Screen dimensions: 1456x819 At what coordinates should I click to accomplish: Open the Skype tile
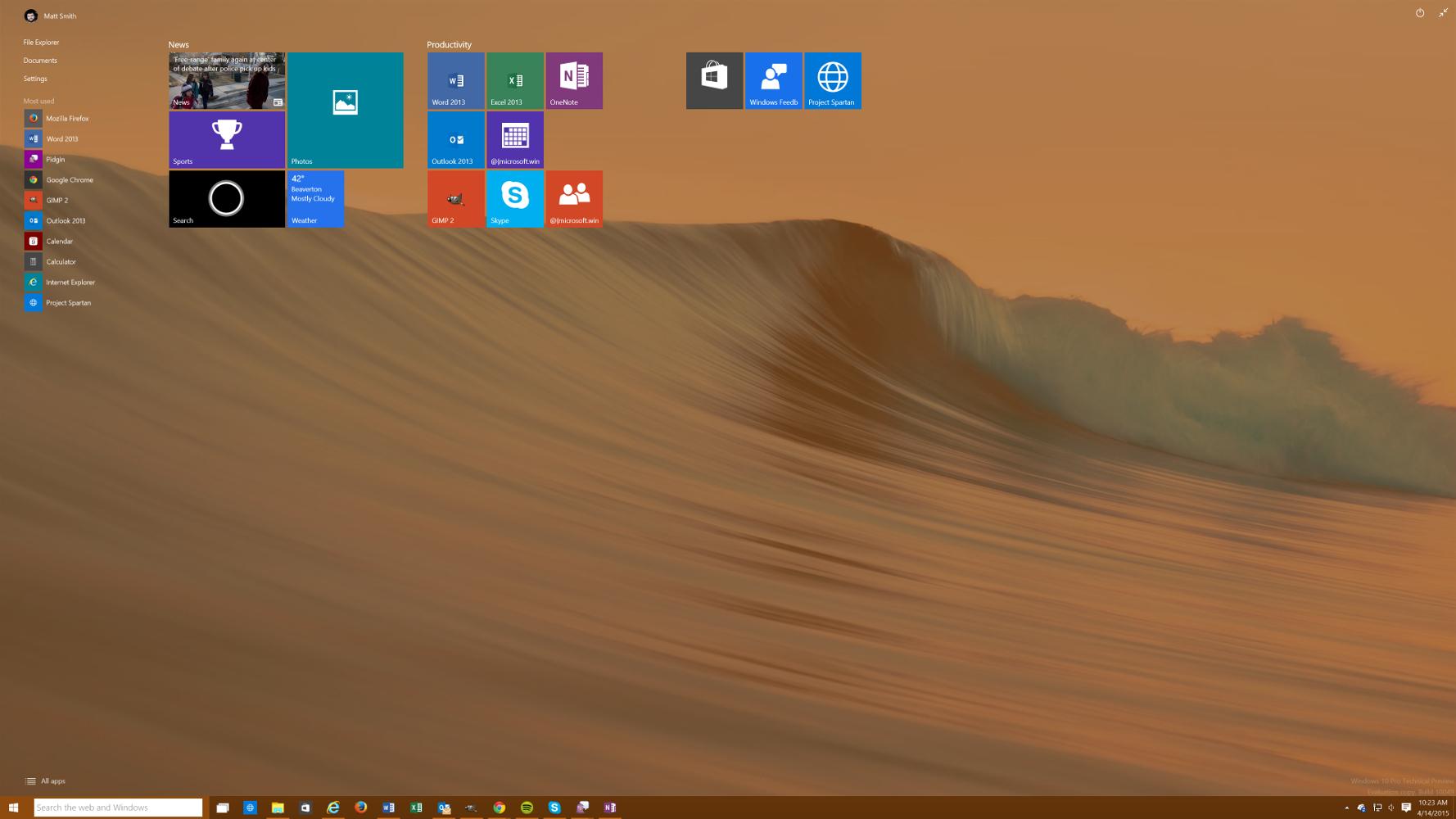[514, 198]
